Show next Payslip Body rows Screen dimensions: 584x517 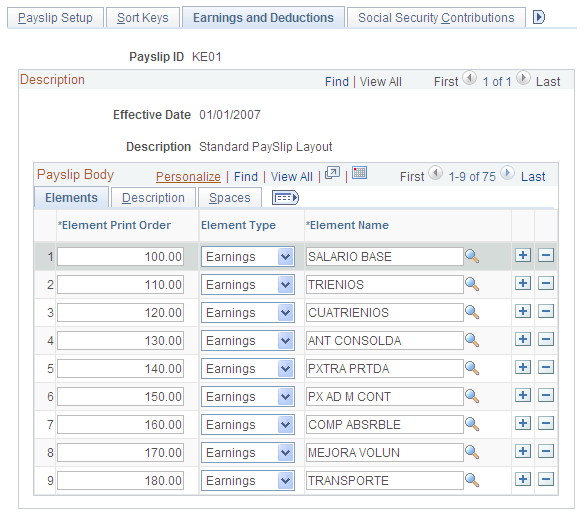507,173
